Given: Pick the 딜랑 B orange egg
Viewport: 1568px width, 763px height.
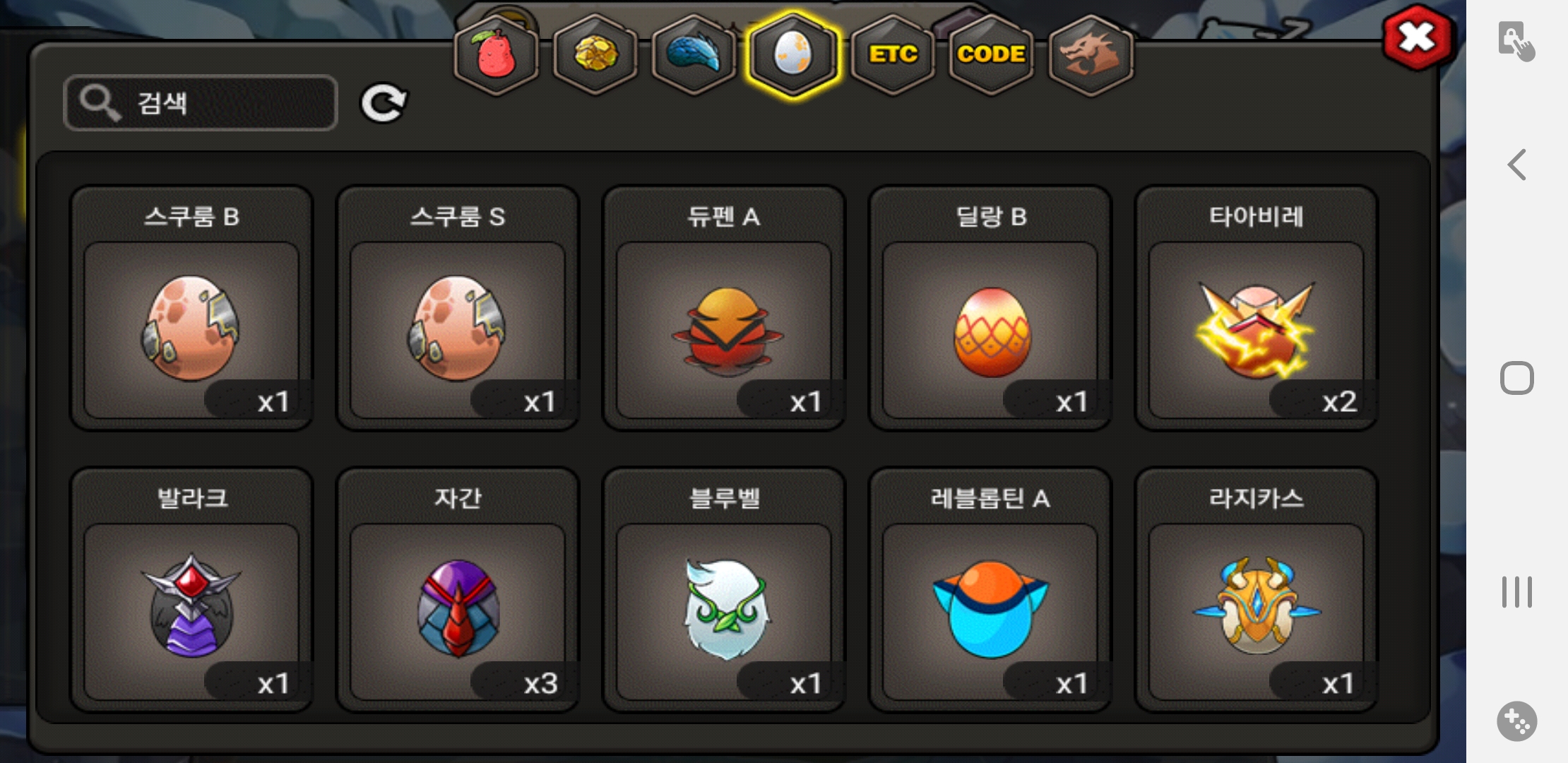Looking at the screenshot, I should [x=990, y=308].
